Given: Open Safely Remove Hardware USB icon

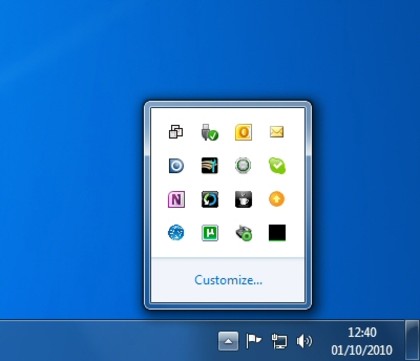Looking at the screenshot, I should coord(210,132).
